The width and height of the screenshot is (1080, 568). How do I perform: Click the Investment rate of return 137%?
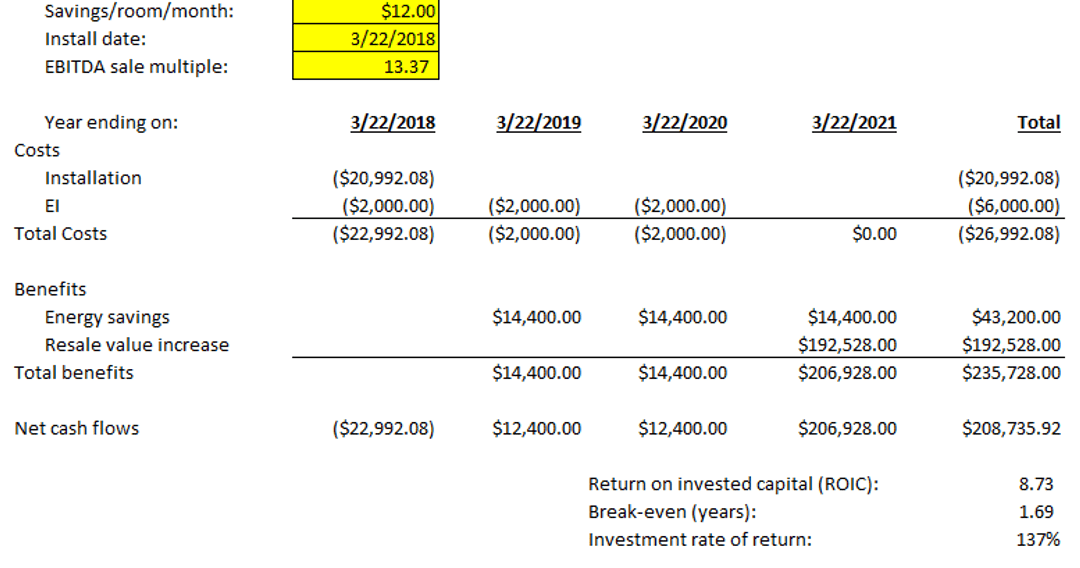[1037, 540]
